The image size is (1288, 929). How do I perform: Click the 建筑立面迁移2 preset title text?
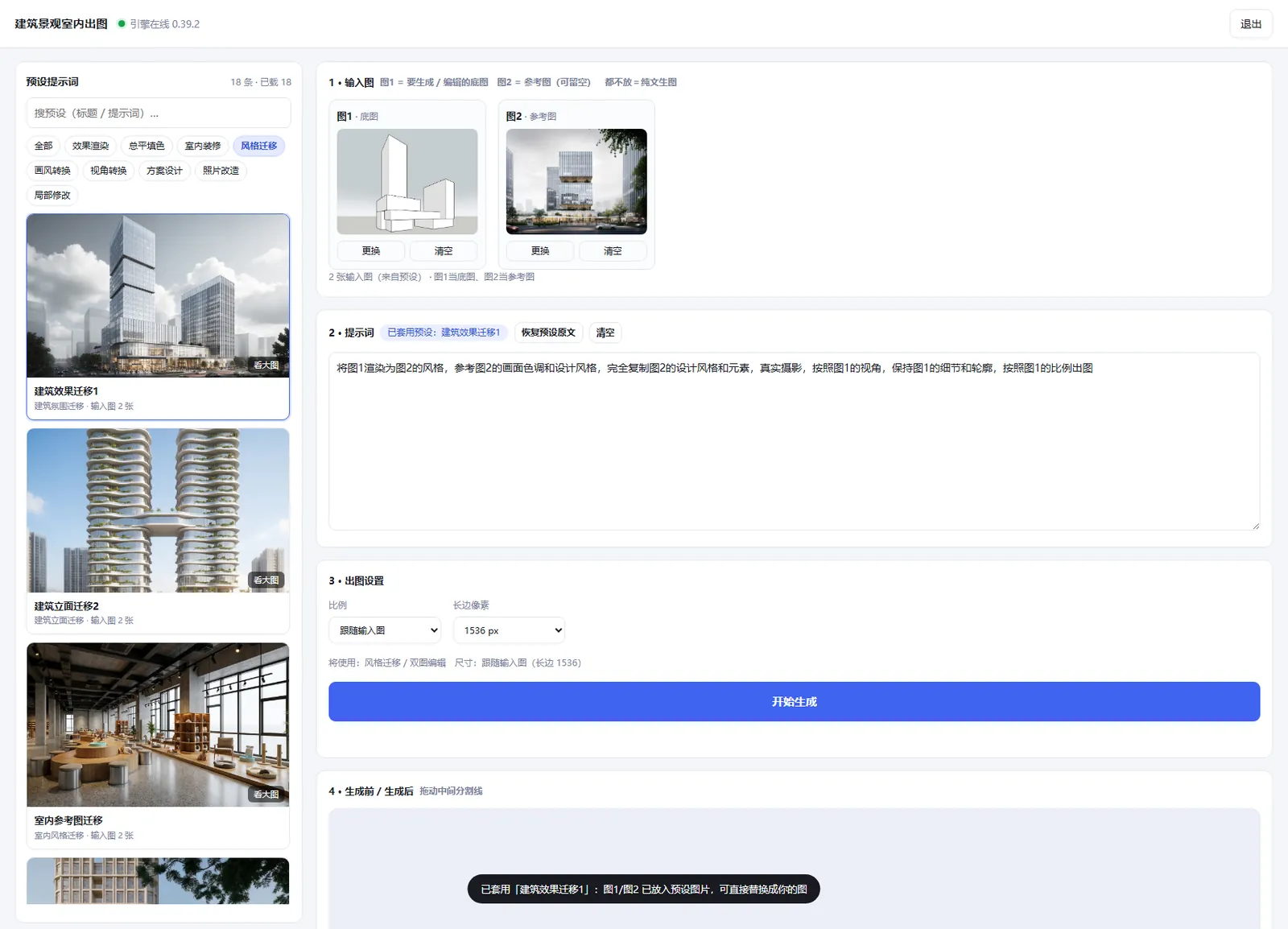[67, 606]
